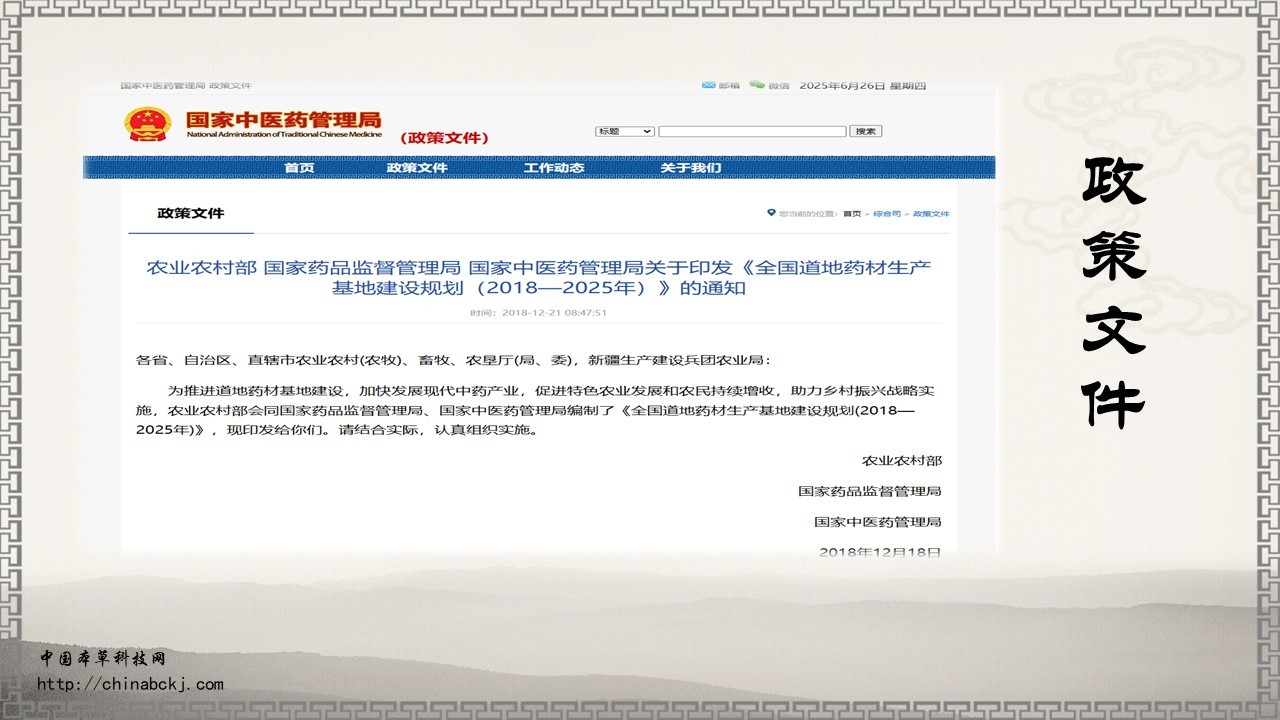The image size is (1280, 720).
Task: Click the date 2018年12月18日
Action: click(880, 551)
